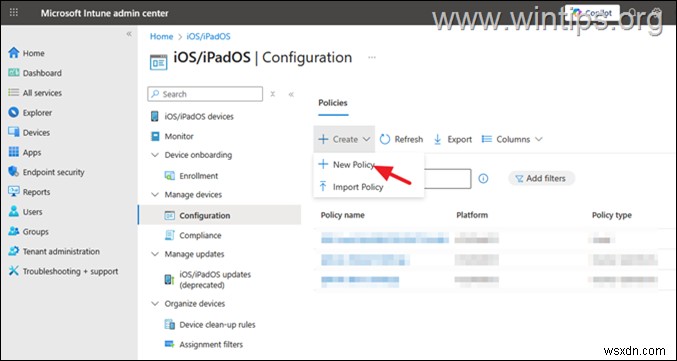Viewport: 677px width, 361px height.
Task: Collapse the Device onboarding section
Action: point(155,155)
